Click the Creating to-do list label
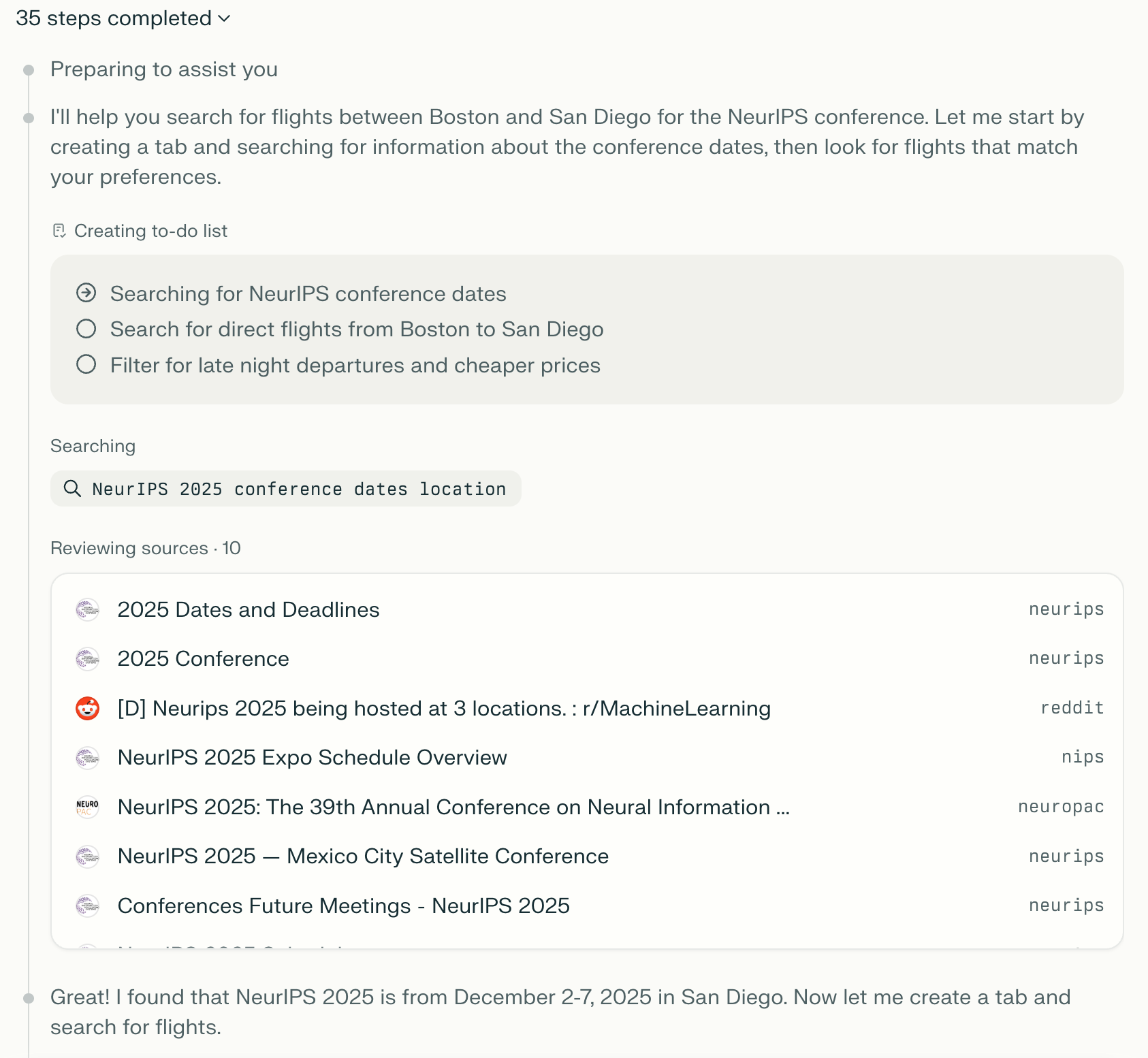Image resolution: width=1148 pixels, height=1058 pixels. pos(150,231)
